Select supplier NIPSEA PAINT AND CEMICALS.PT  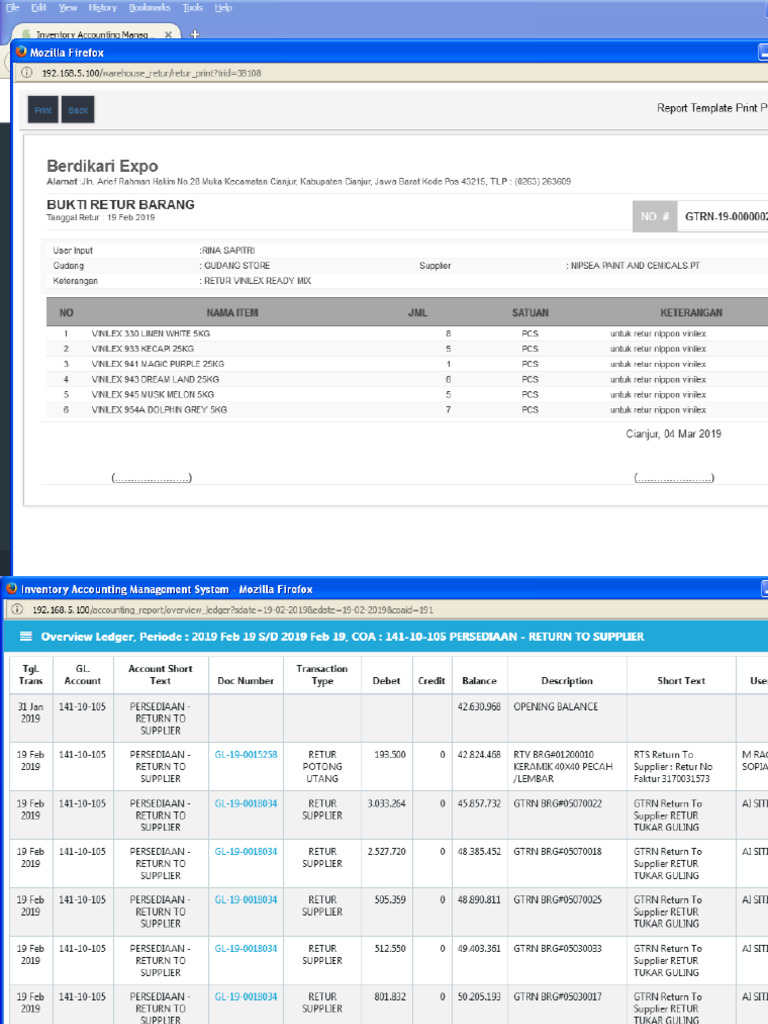coord(635,266)
